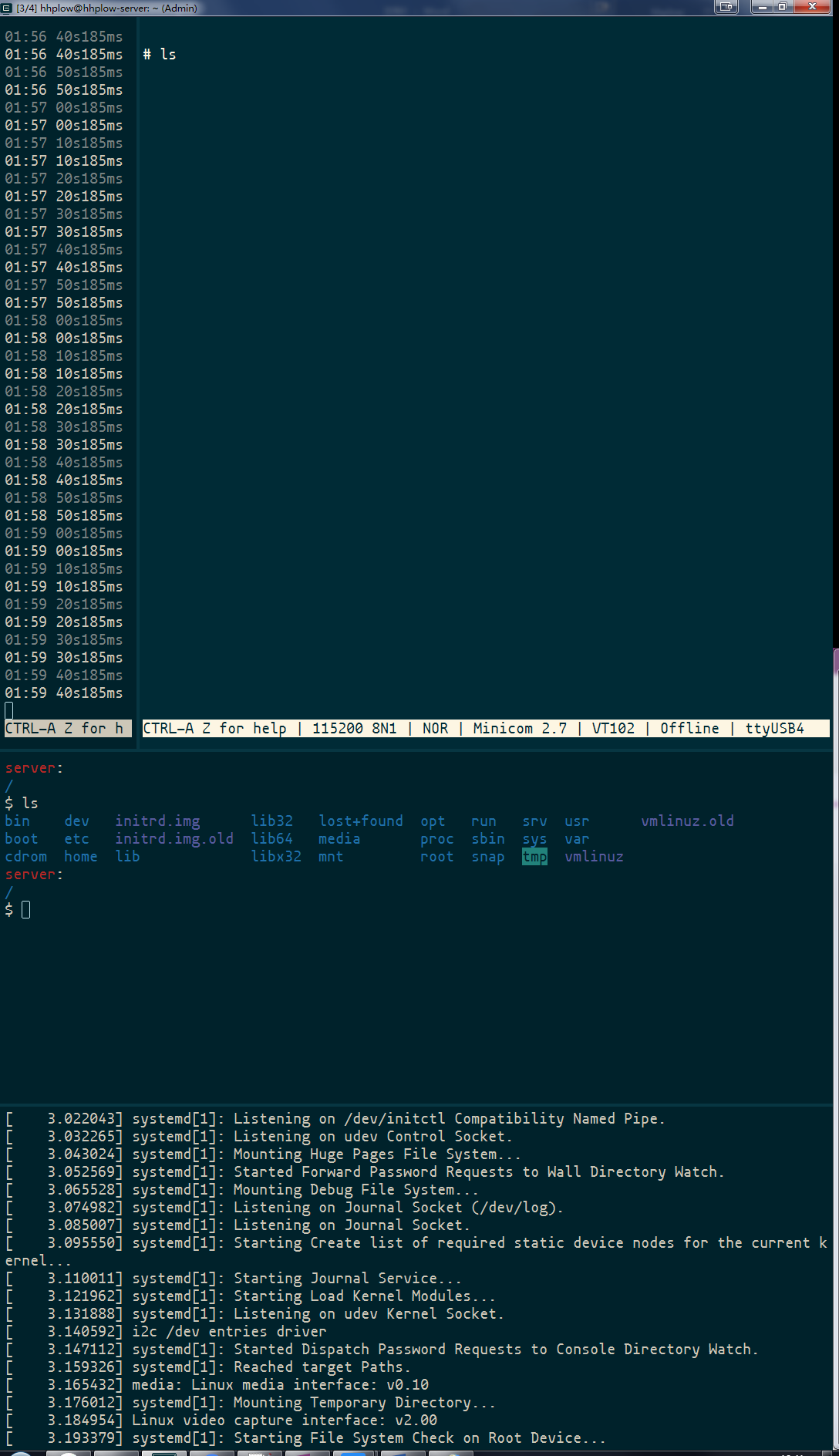Click the Minicom 2.7 version label

pyautogui.click(x=520, y=729)
